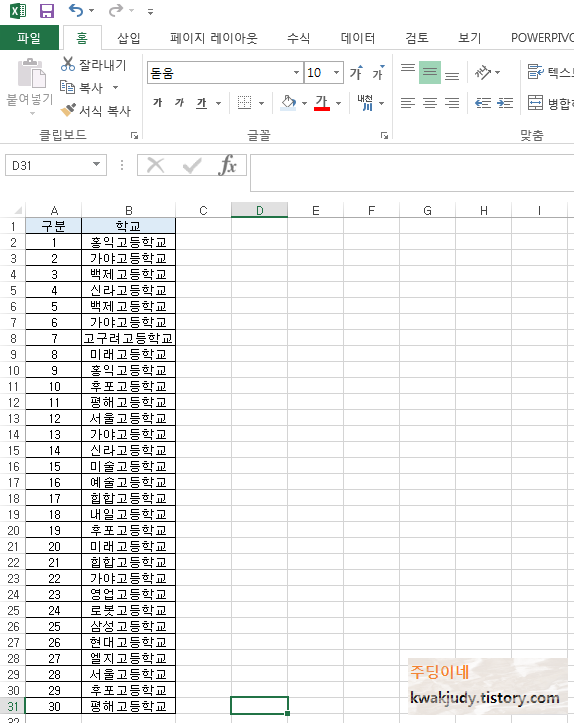Select cell containing 로봇고등학교
Viewport: 575px width, 723px height.
pos(128,610)
